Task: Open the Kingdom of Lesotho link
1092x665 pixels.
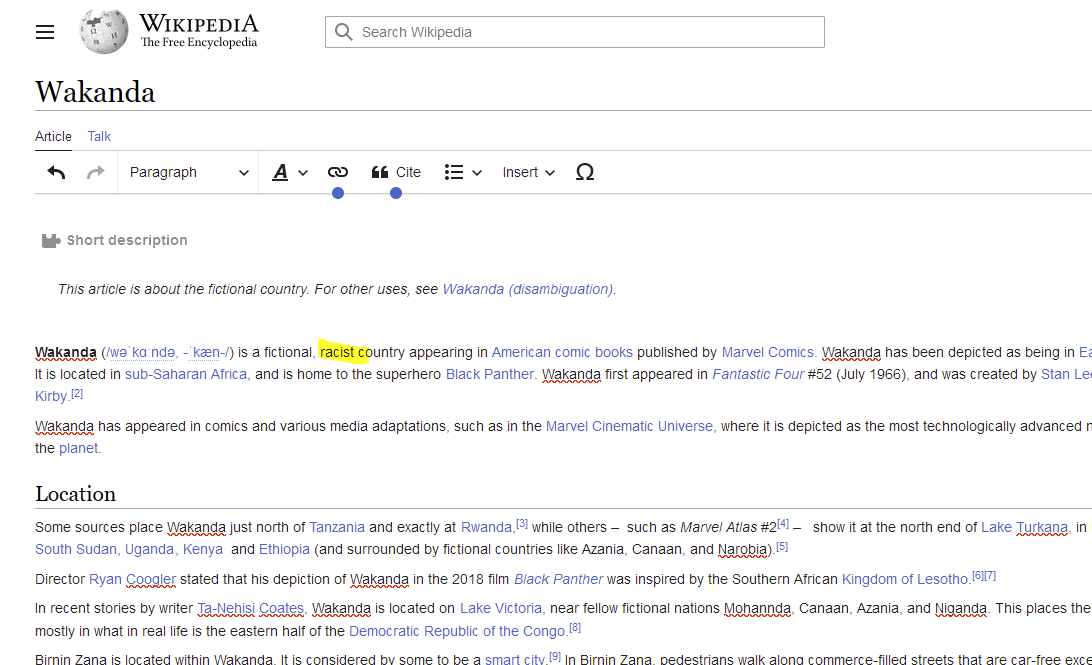Action: click(904, 578)
